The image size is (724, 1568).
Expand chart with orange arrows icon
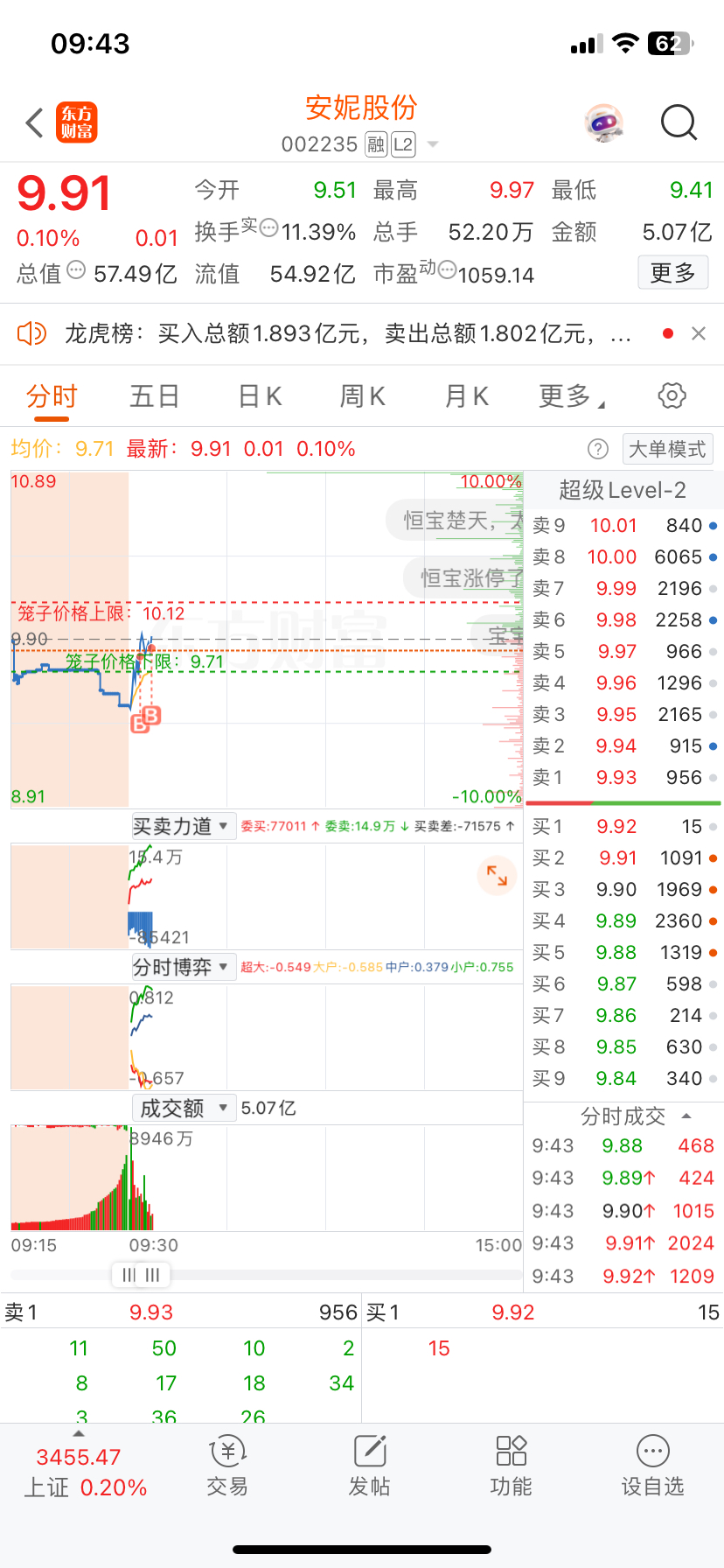[497, 875]
